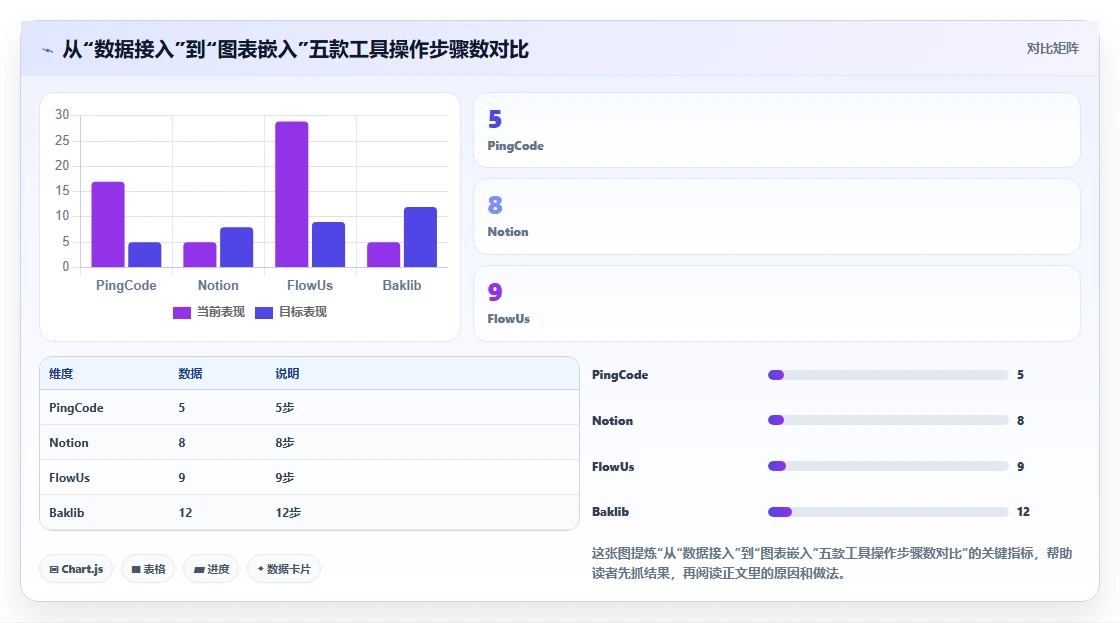Click the 30 y-axis label
1120x623 pixels.
click(62, 114)
